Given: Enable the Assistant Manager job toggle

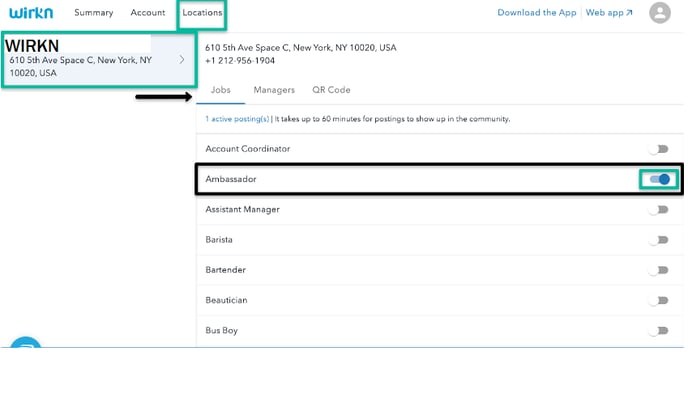Looking at the screenshot, I should pos(659,210).
